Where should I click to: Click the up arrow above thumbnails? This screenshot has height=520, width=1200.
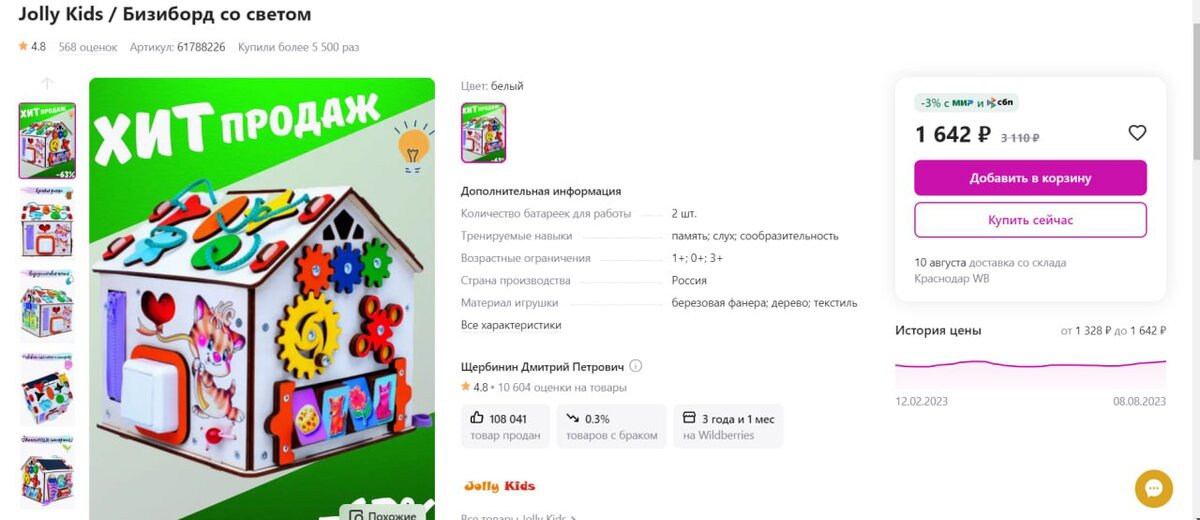47,84
